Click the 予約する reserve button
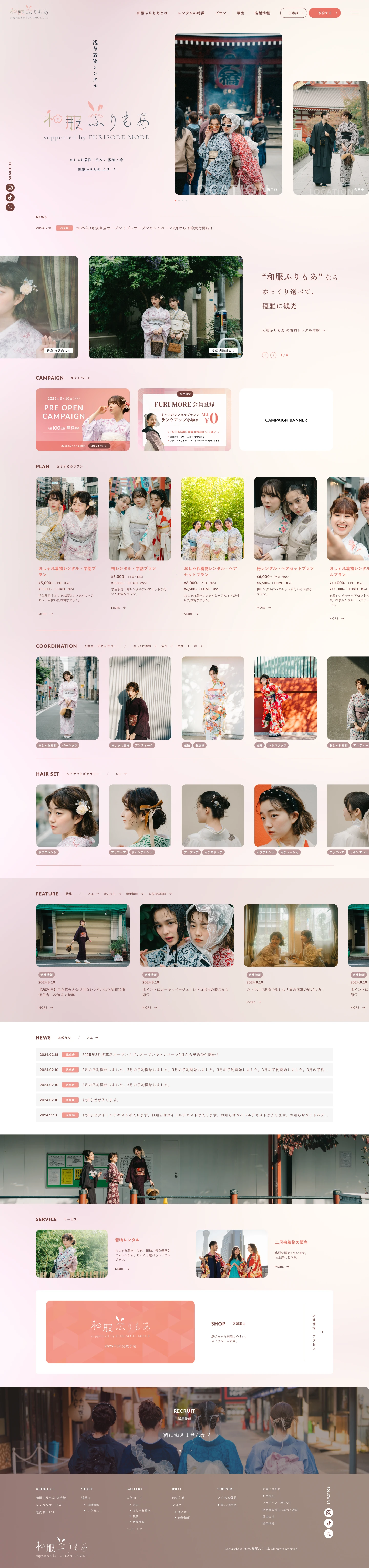 pos(325,13)
